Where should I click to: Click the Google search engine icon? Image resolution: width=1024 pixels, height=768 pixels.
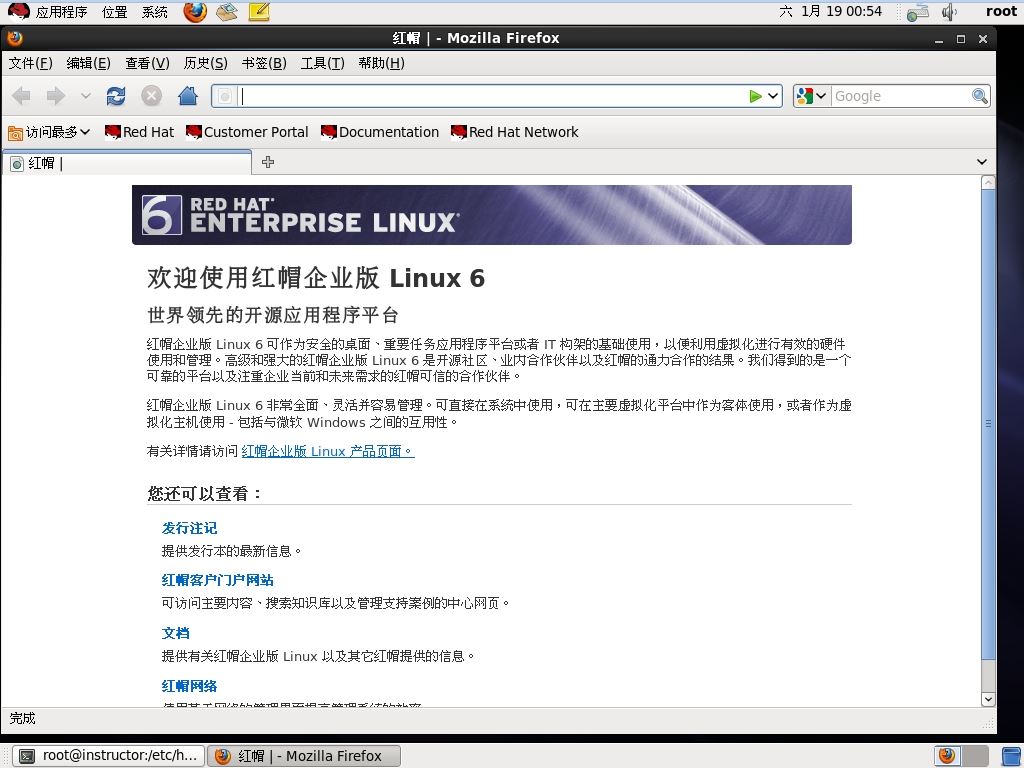[x=805, y=96]
